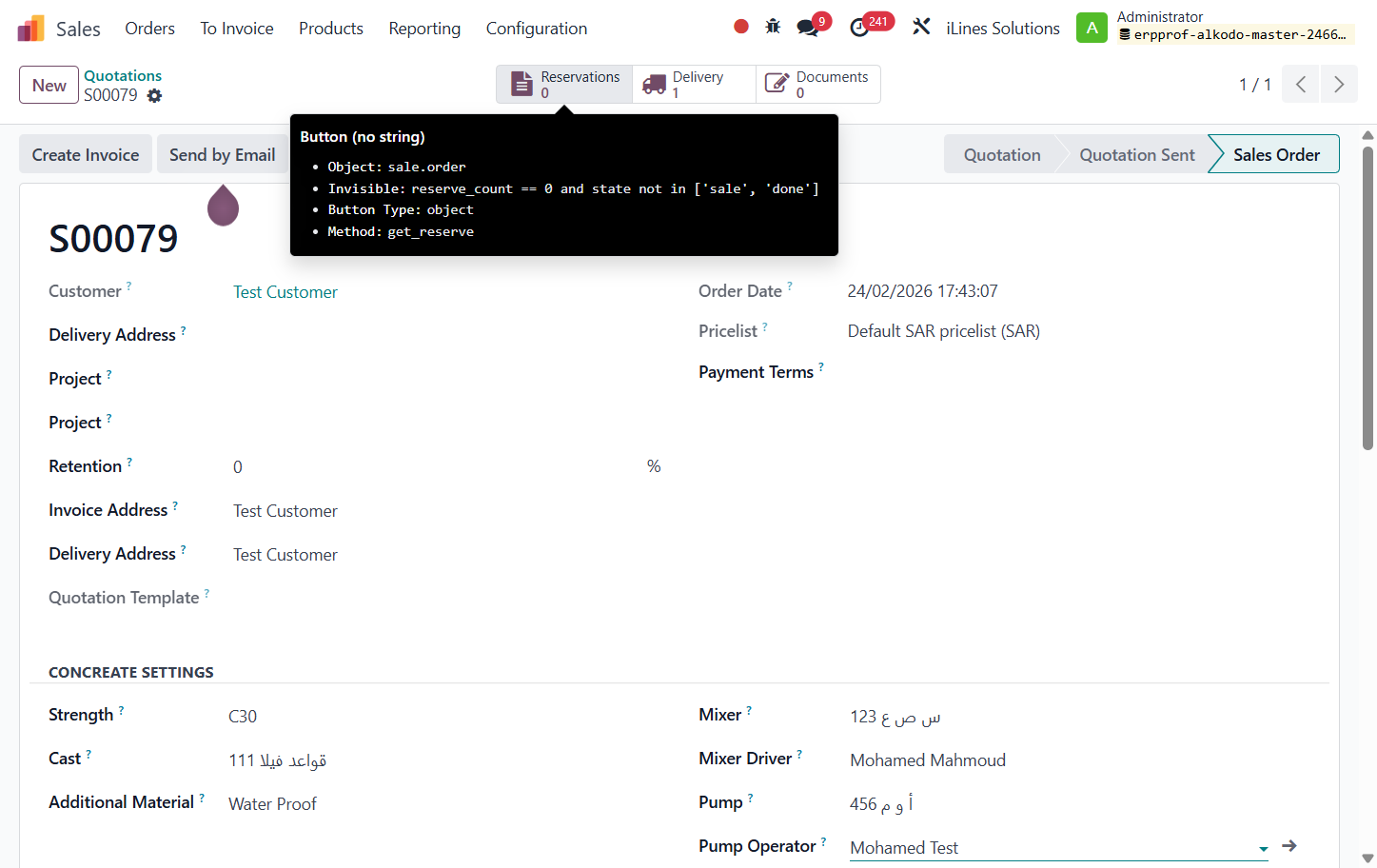Open the Sales app home menu icon
The image size is (1377, 868).
point(30,29)
